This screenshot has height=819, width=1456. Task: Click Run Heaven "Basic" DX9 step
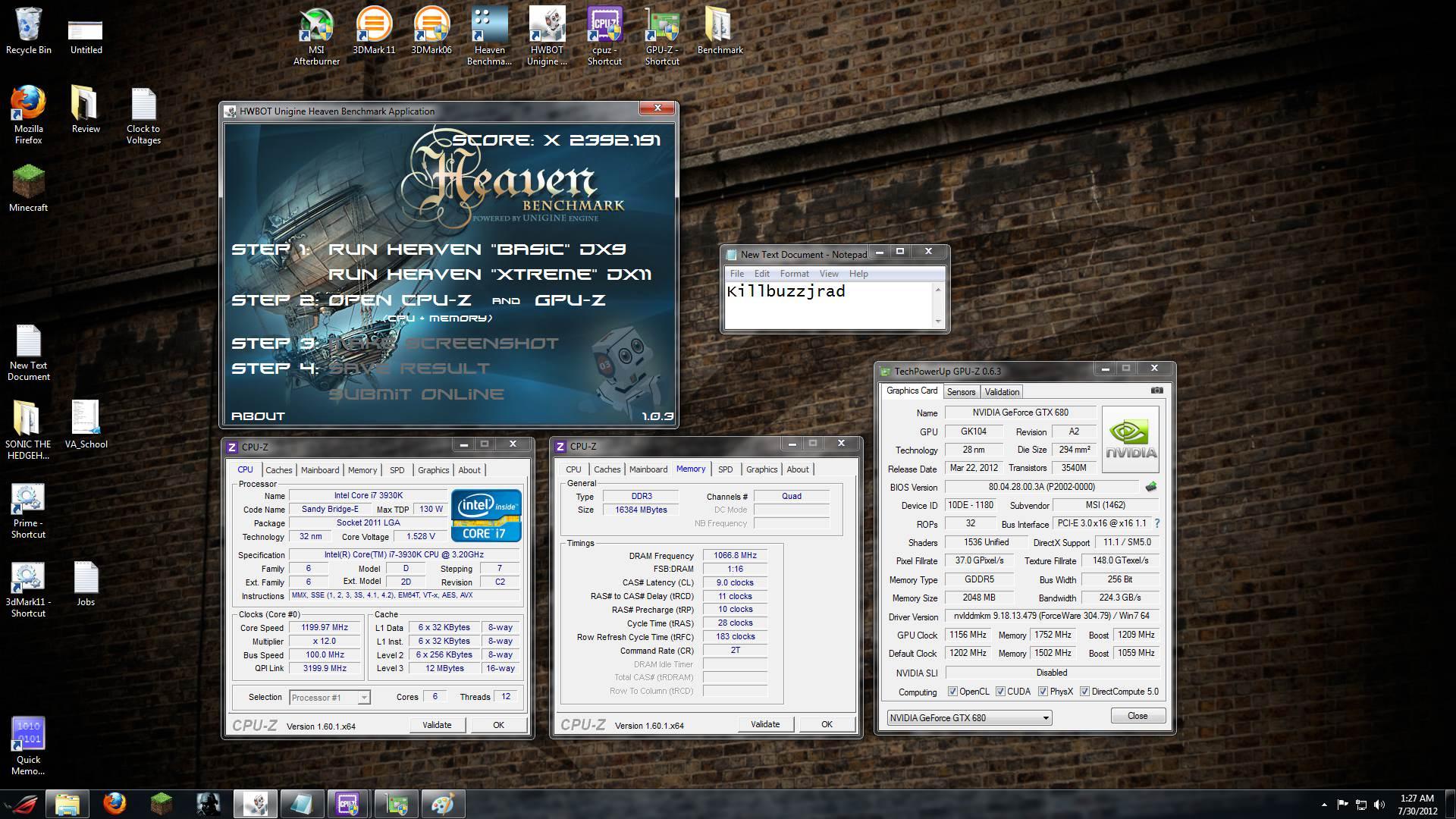477,249
